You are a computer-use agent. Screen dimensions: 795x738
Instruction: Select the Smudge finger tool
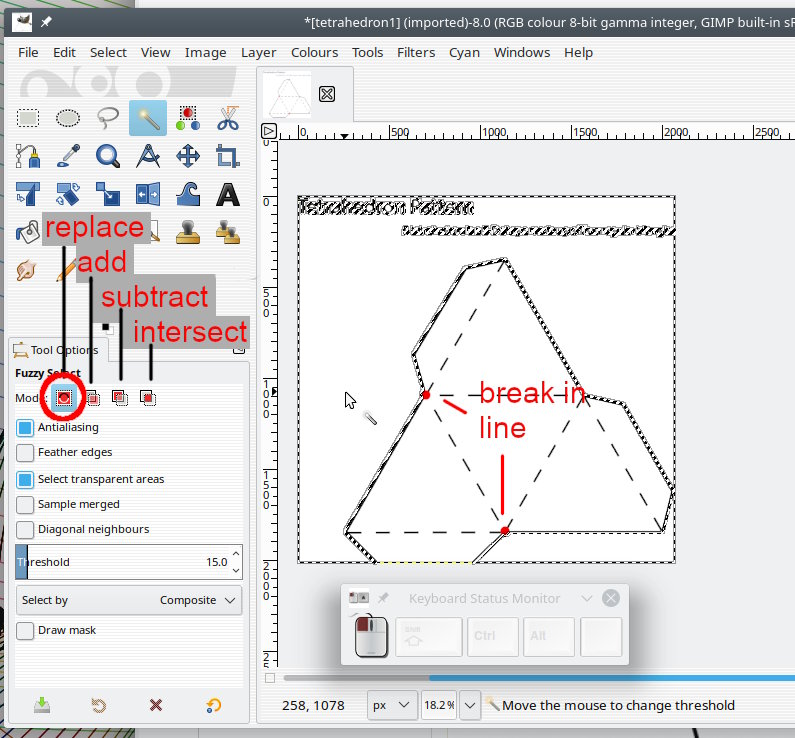(26, 270)
